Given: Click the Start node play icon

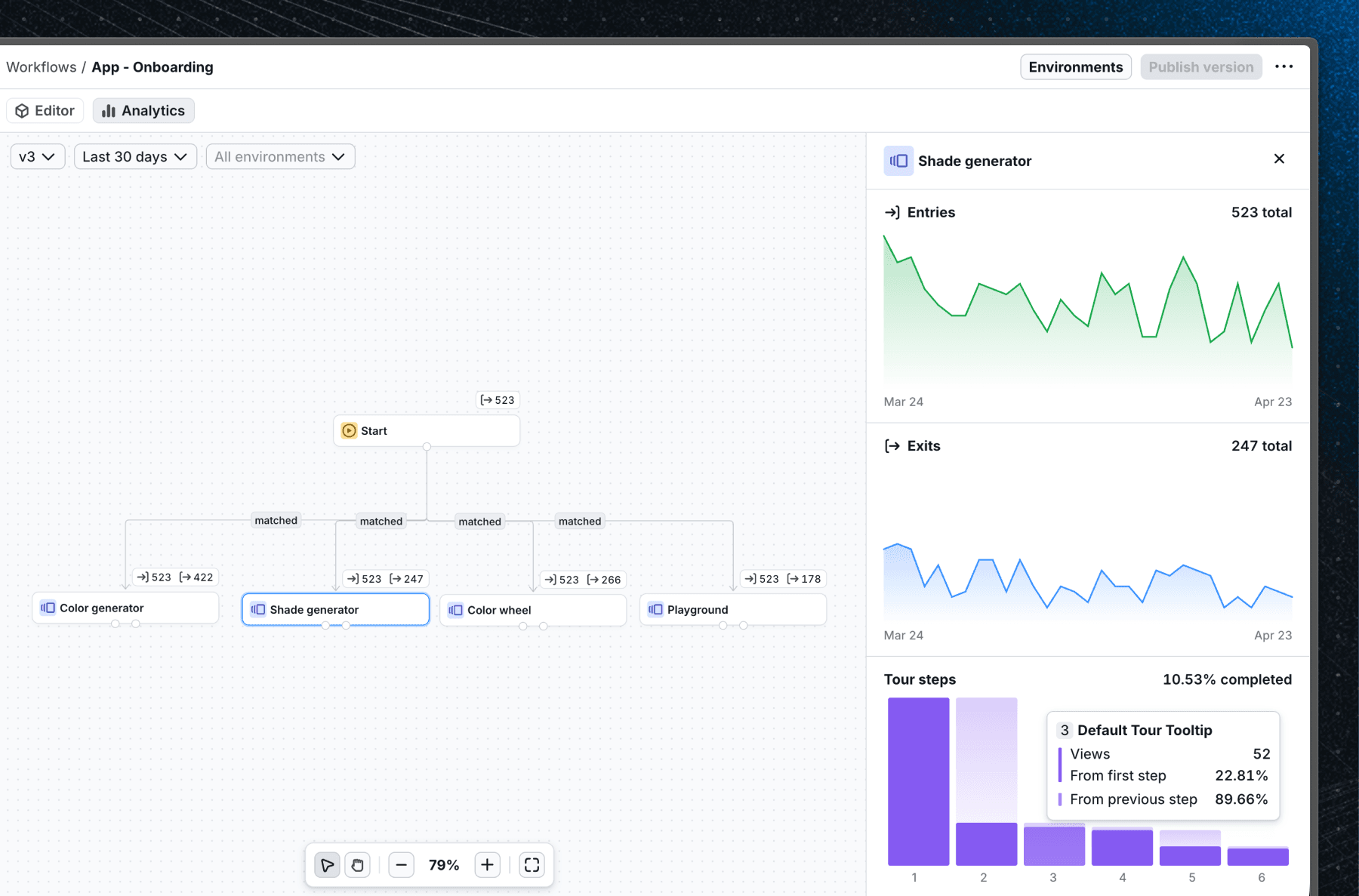Looking at the screenshot, I should 349,430.
